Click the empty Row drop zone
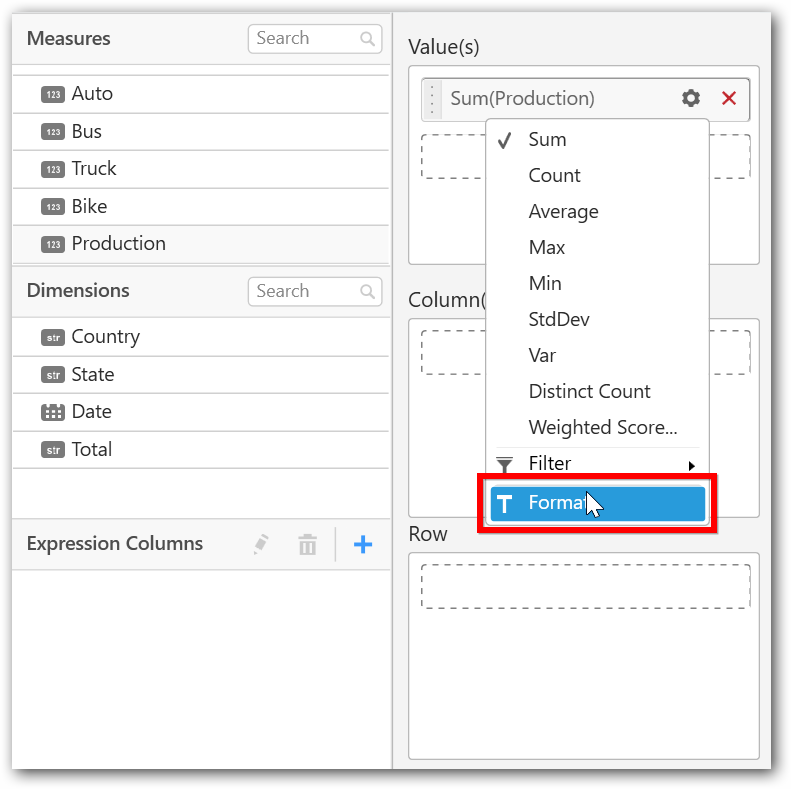The height and width of the screenshot is (789, 791). pyautogui.click(x=585, y=587)
